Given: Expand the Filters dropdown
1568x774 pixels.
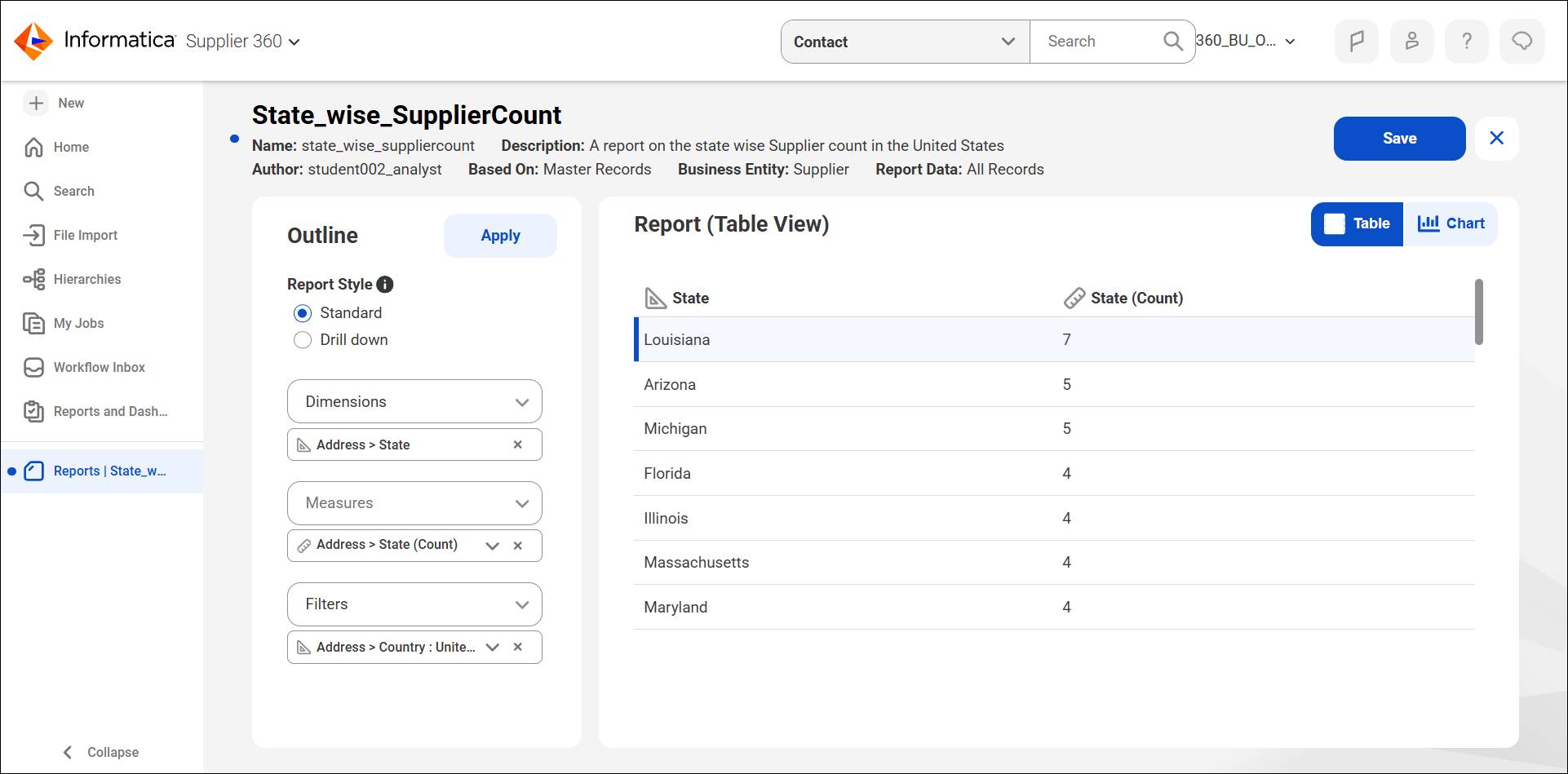Looking at the screenshot, I should [x=414, y=604].
